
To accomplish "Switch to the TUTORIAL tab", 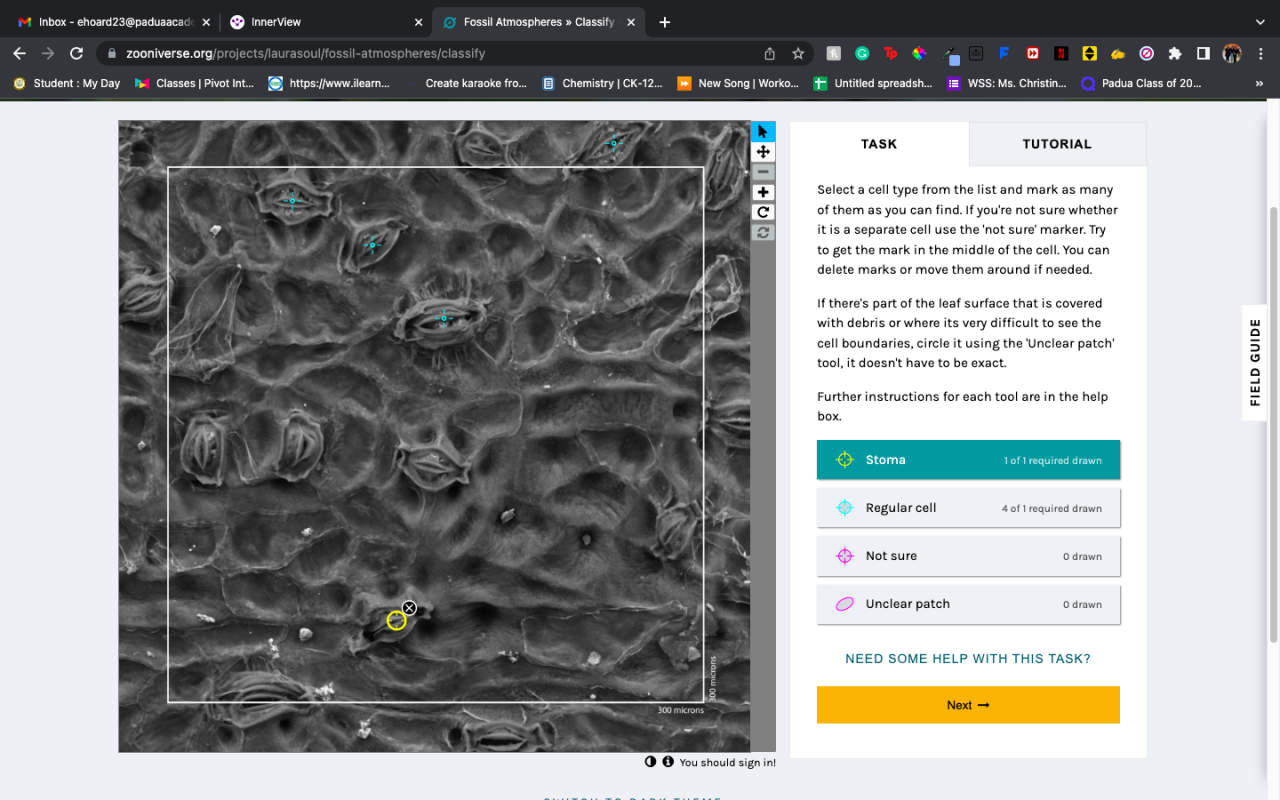I will click(1057, 144).
